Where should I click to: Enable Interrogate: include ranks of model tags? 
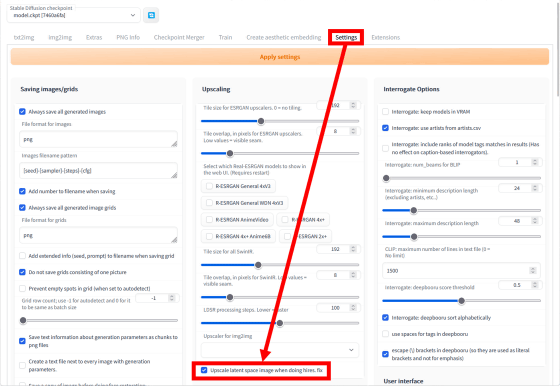pyautogui.click(x=385, y=148)
